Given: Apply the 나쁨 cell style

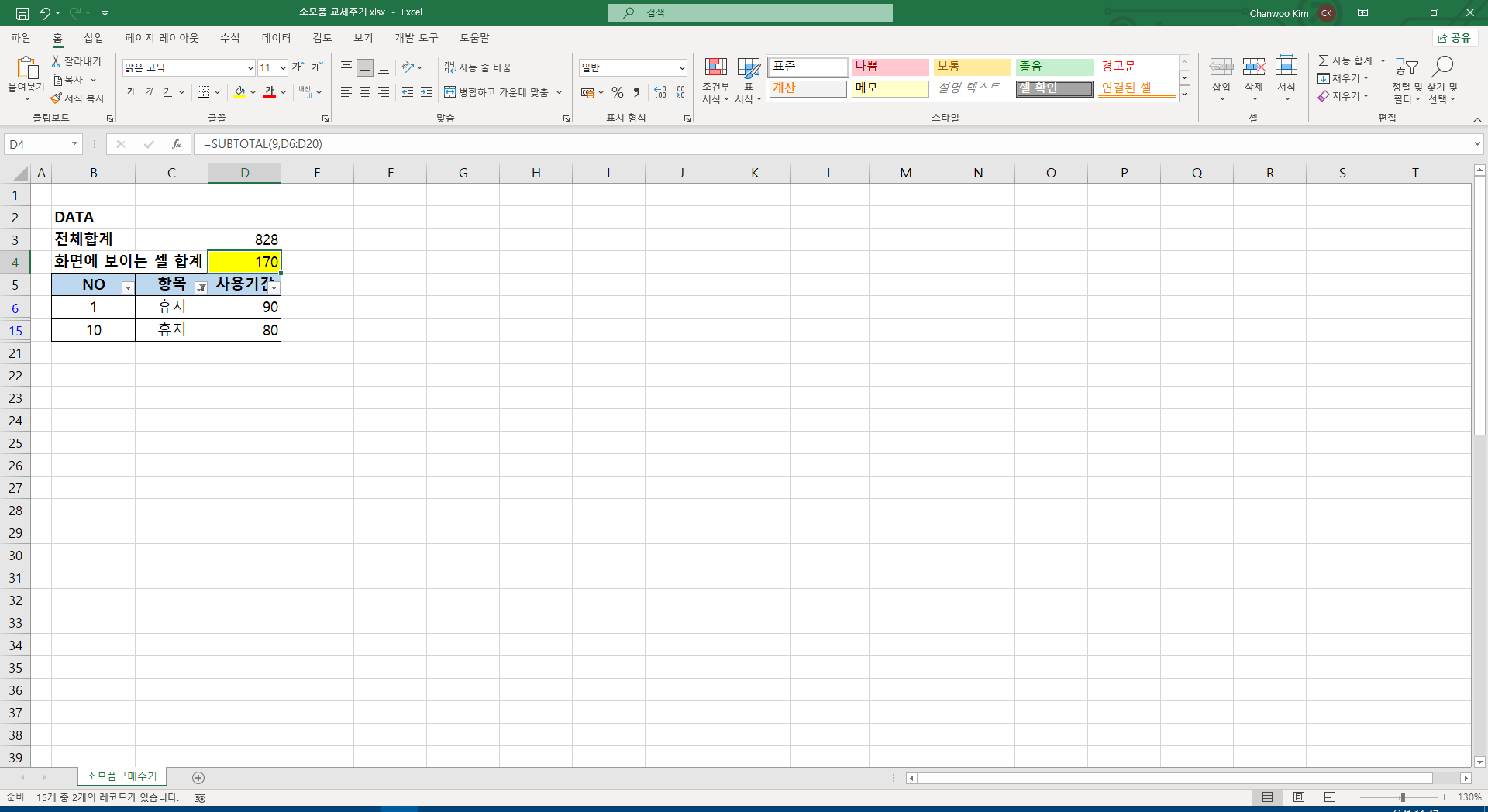Looking at the screenshot, I should (x=890, y=67).
